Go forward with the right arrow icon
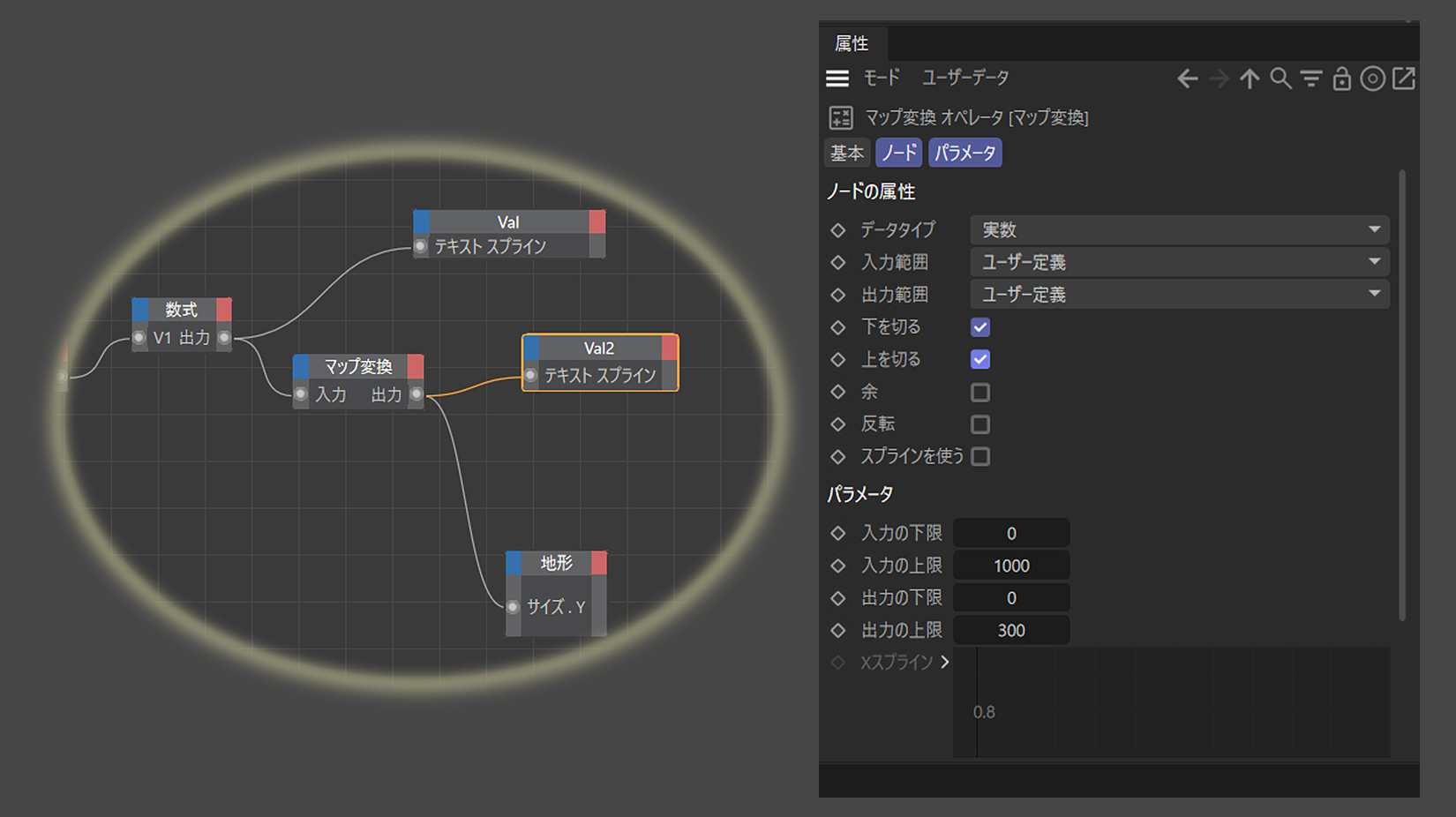This screenshot has width=1456, height=817. click(1219, 79)
